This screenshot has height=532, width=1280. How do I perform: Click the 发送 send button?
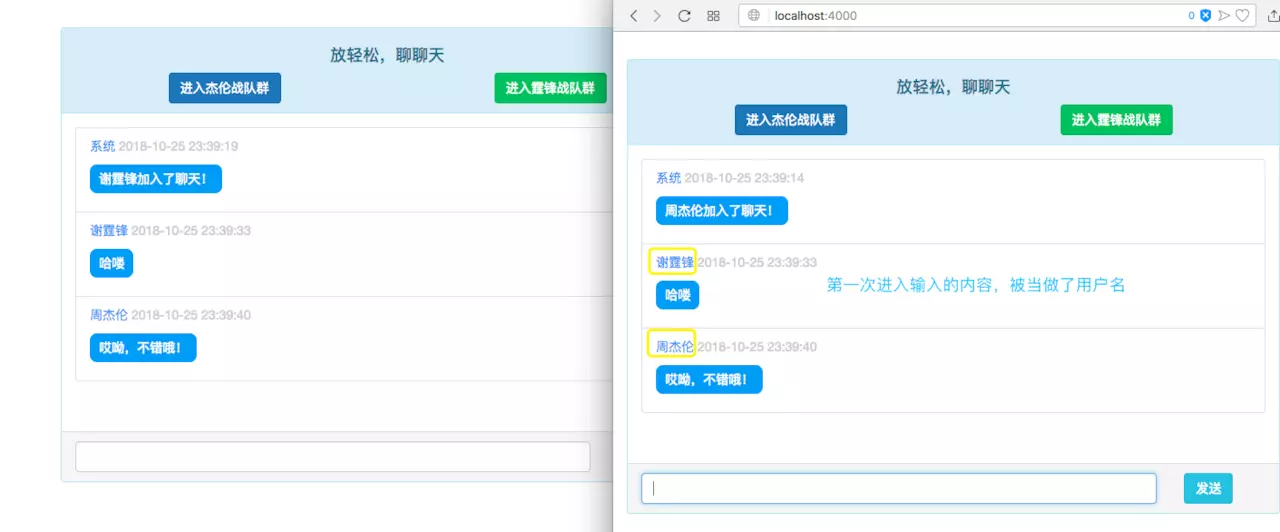tap(1208, 488)
